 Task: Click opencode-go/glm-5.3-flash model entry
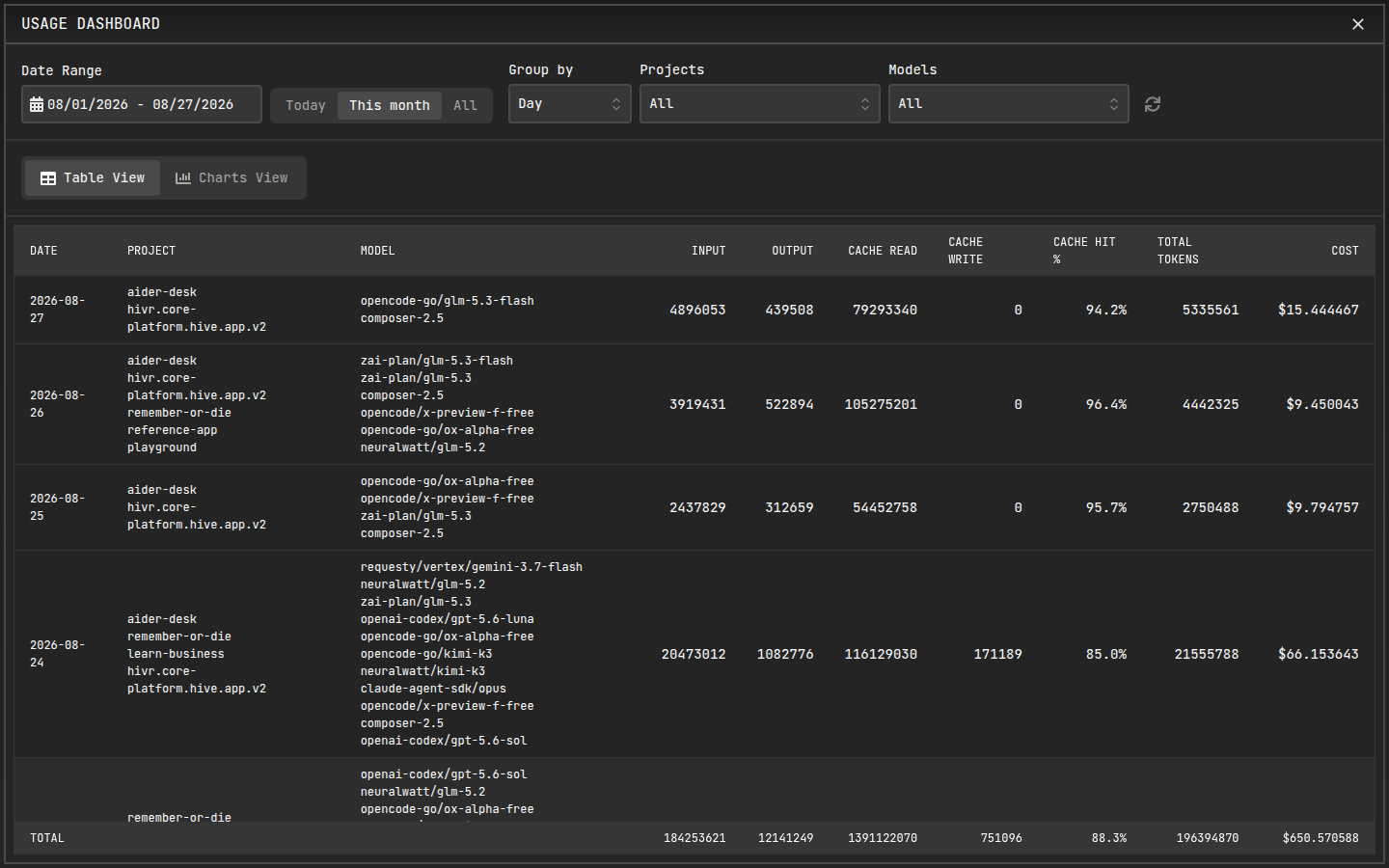coord(448,301)
